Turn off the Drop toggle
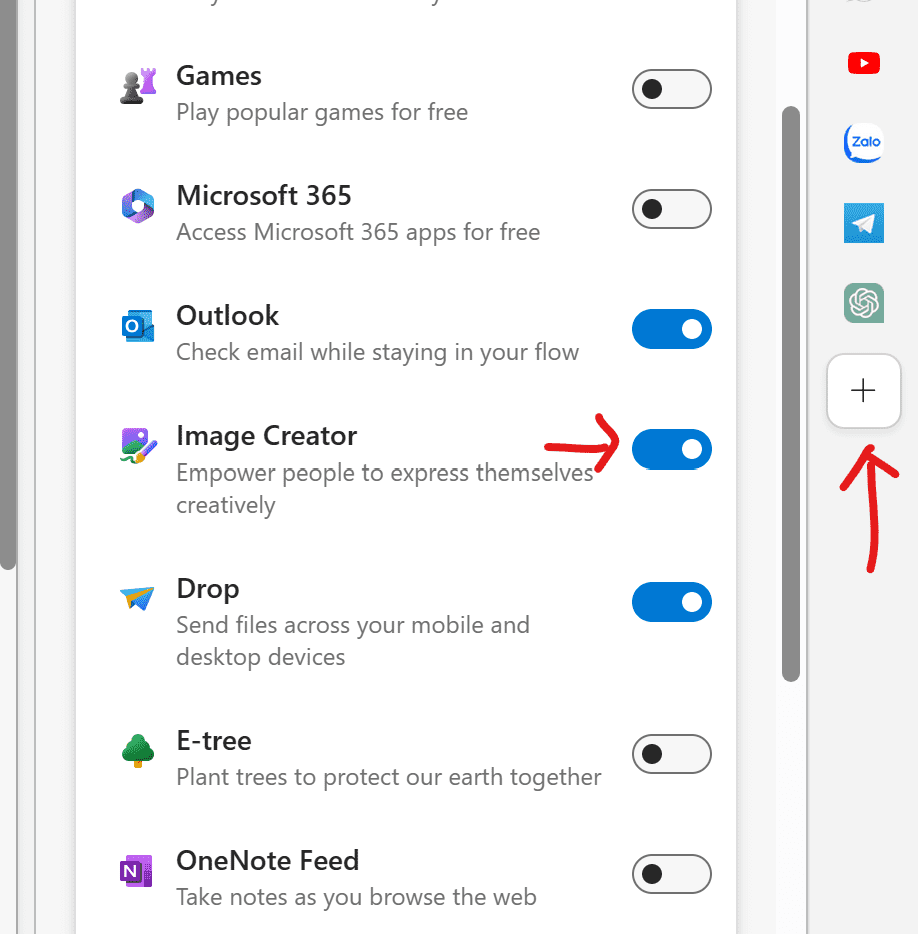The width and height of the screenshot is (918, 934). pyautogui.click(x=672, y=602)
